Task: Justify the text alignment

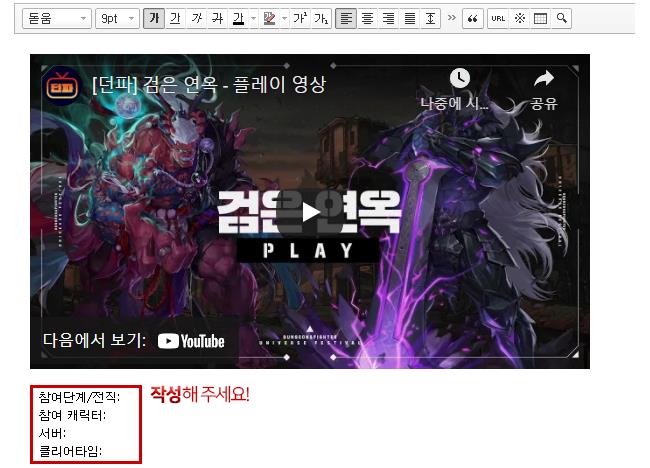Action: coord(410,19)
